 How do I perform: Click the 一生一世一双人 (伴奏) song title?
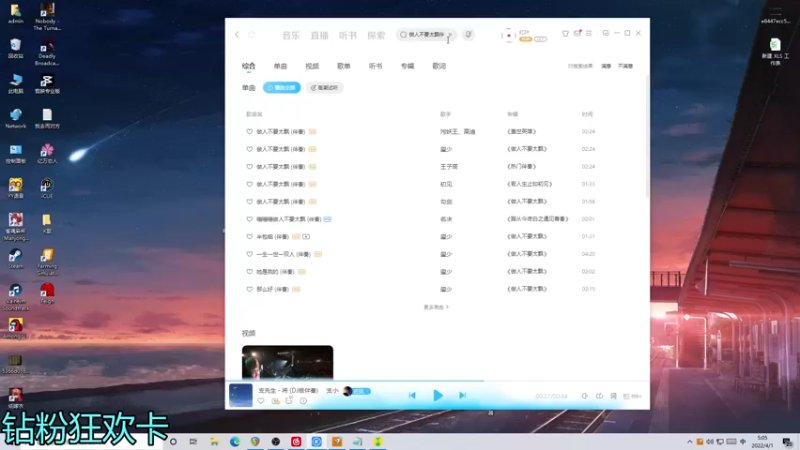tap(283, 254)
